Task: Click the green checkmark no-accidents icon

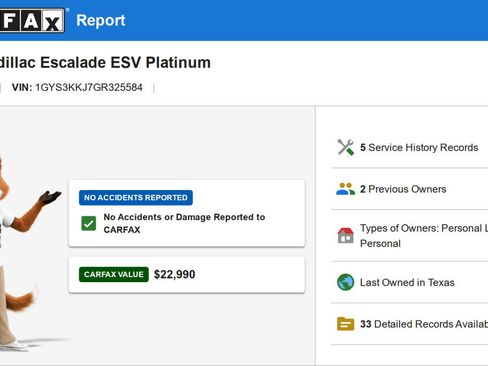Action: [89, 223]
